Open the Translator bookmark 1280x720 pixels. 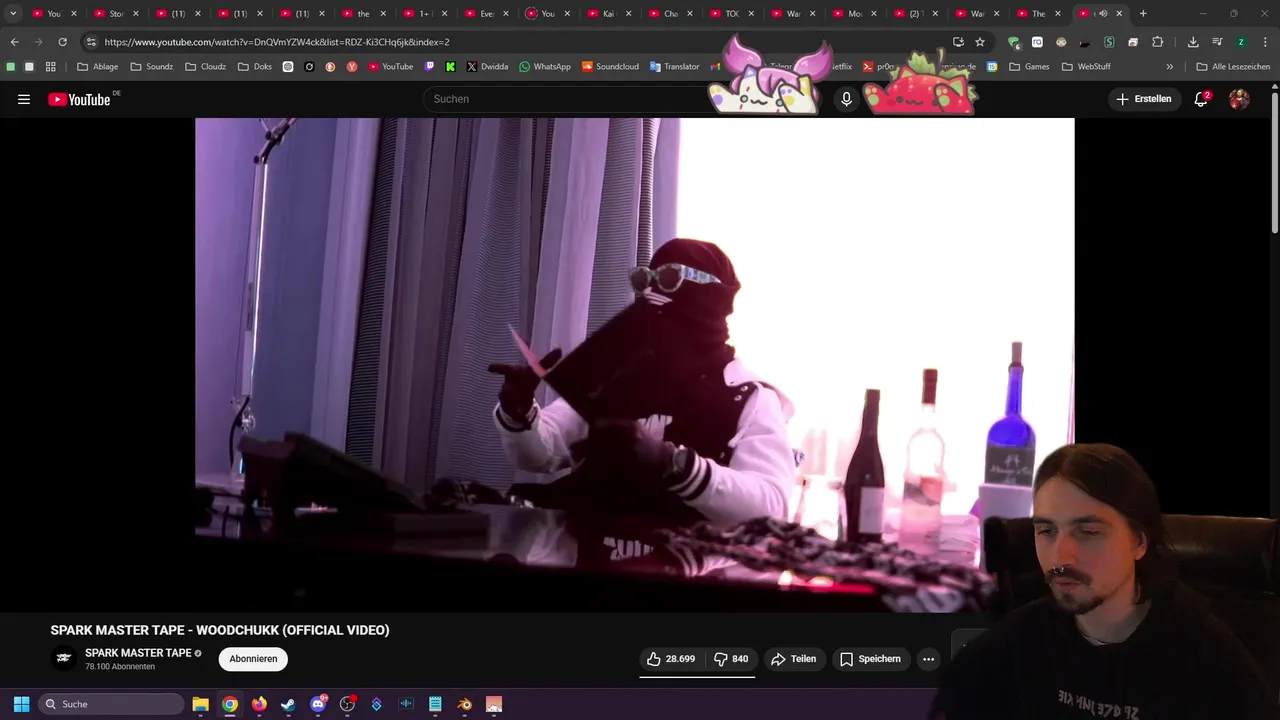click(675, 67)
